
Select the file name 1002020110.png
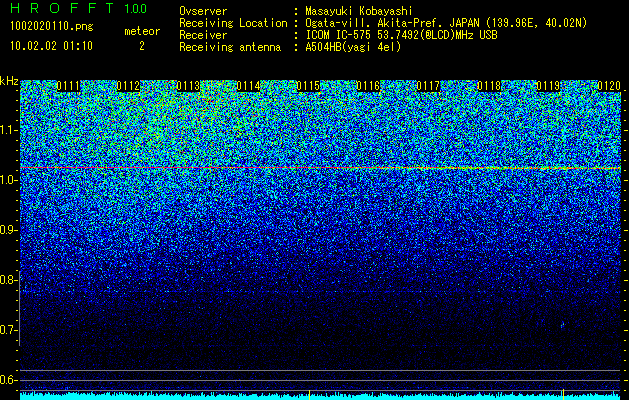pos(52,27)
